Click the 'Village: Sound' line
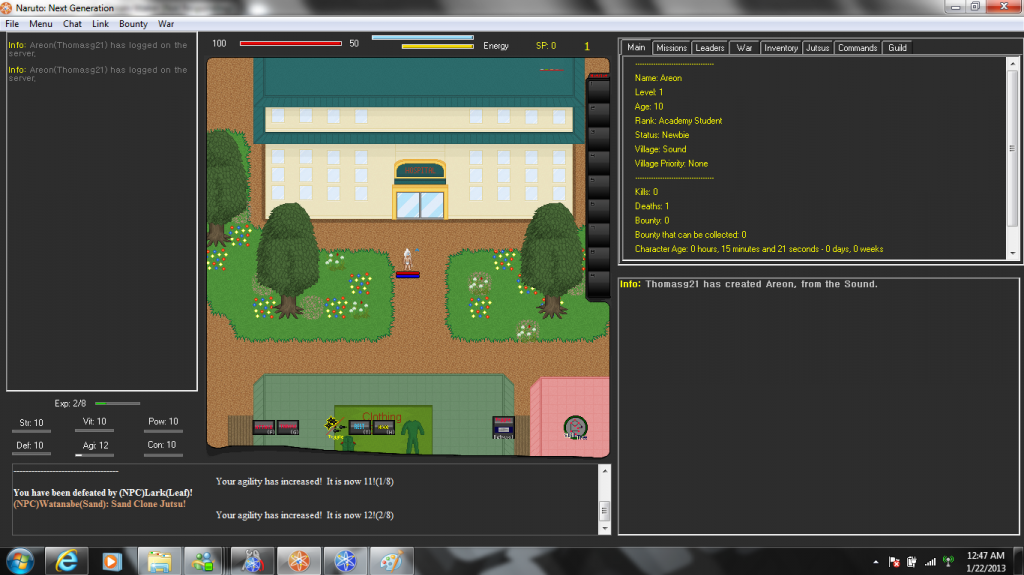The width and height of the screenshot is (1024, 575). tap(660, 149)
